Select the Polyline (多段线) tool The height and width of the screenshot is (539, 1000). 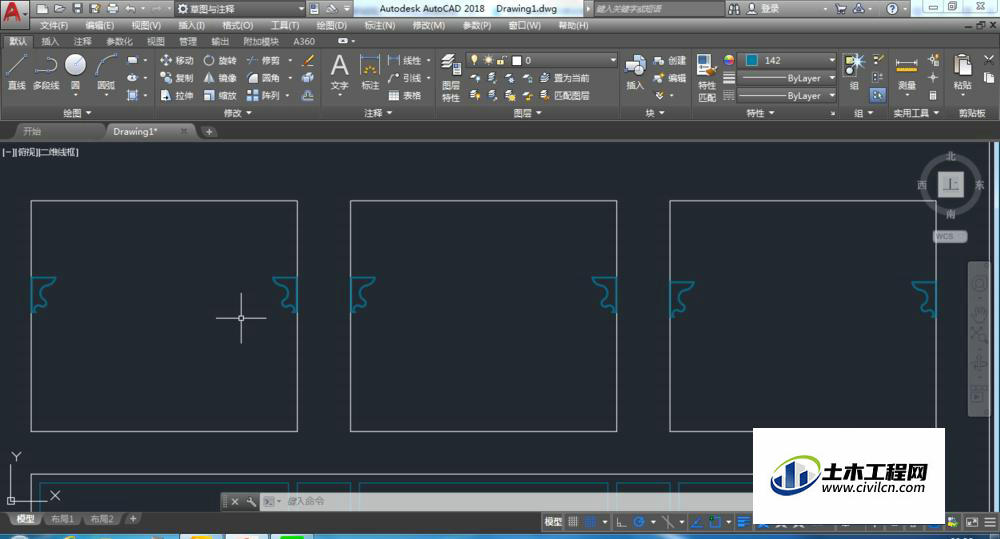(x=46, y=71)
